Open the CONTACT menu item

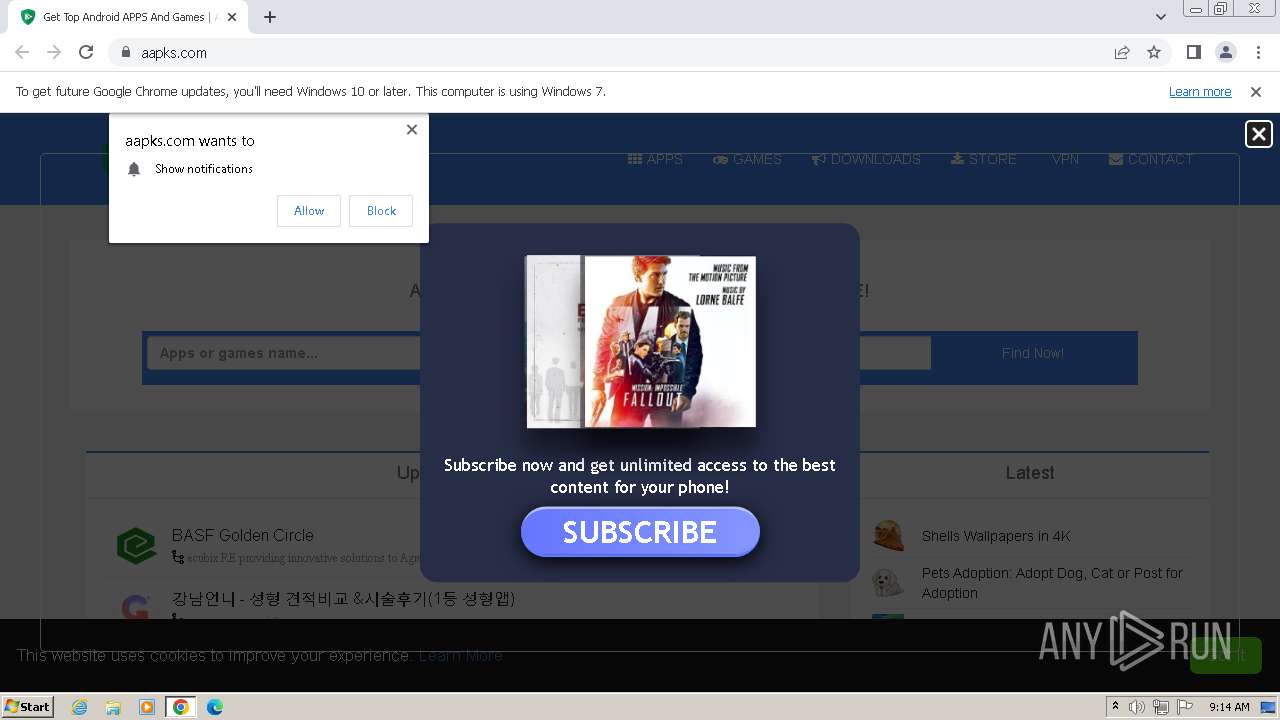[1151, 159]
